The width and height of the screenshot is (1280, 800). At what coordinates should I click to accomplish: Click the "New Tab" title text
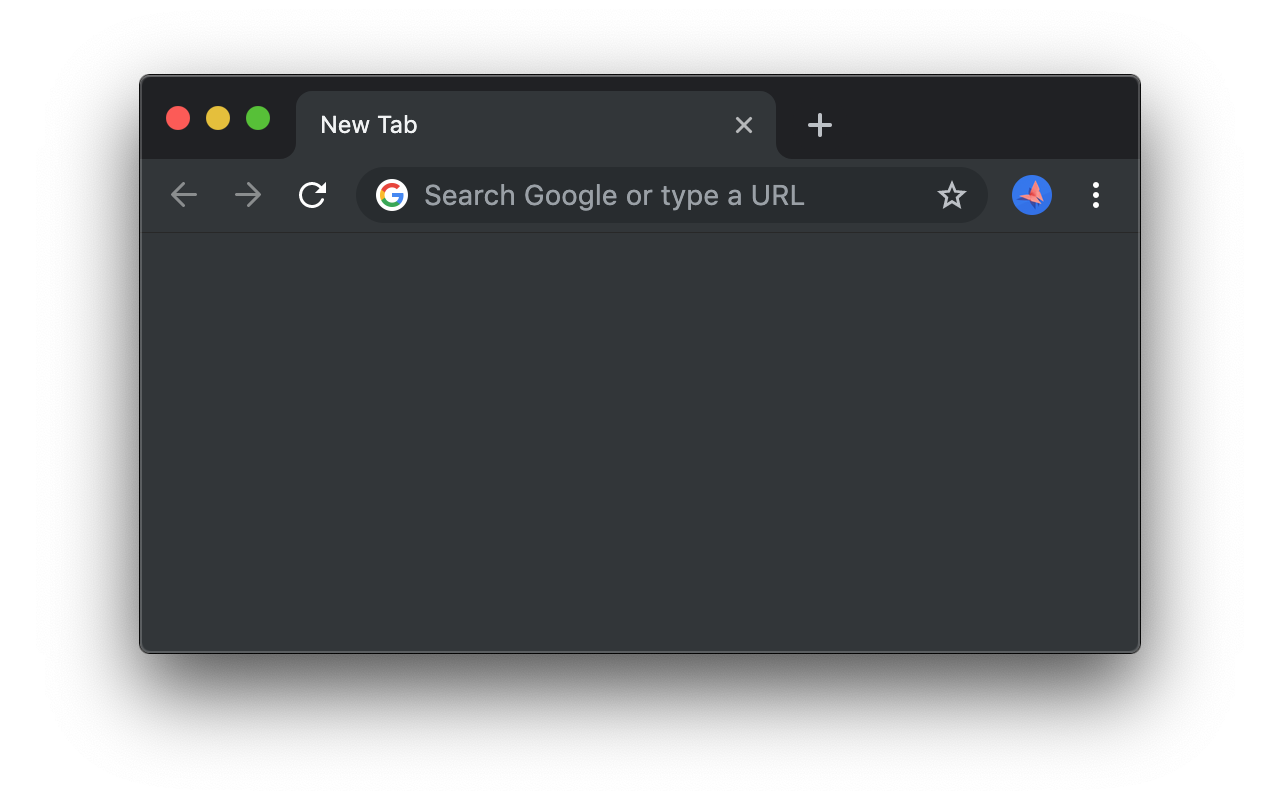coord(369,125)
